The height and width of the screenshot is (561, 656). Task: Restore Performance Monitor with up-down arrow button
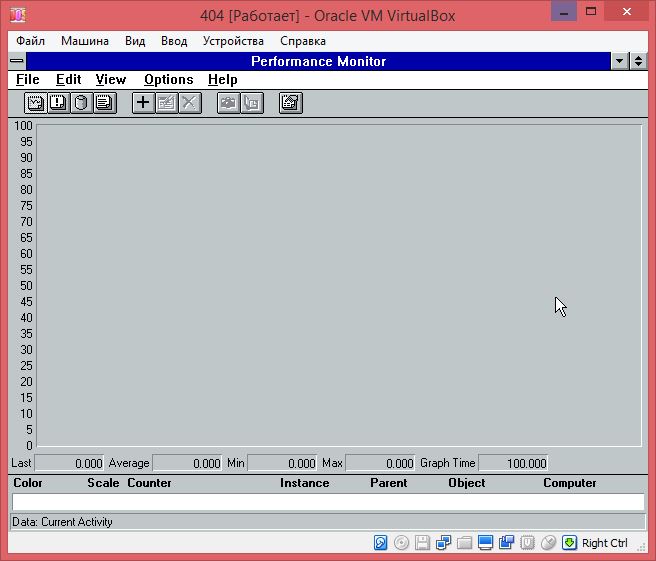pos(638,61)
